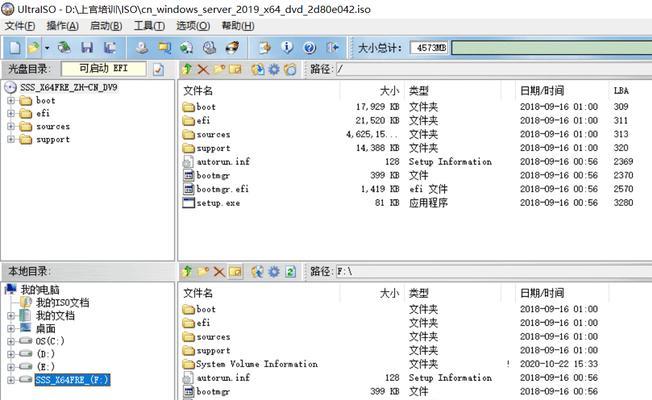
Task: Click the blue Info properties icon
Action: point(287,47)
